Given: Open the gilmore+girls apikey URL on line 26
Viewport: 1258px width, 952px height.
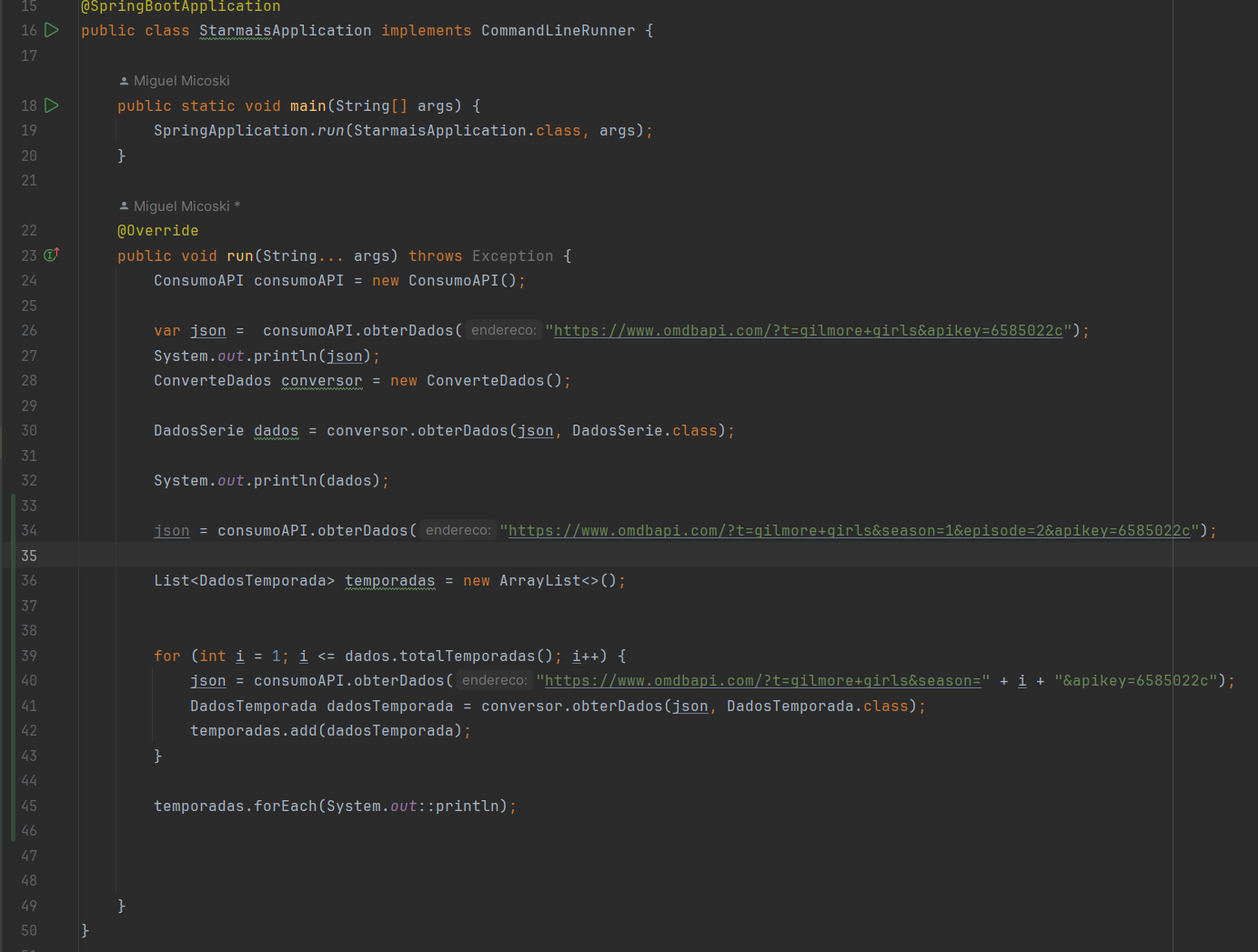Looking at the screenshot, I should tap(808, 331).
